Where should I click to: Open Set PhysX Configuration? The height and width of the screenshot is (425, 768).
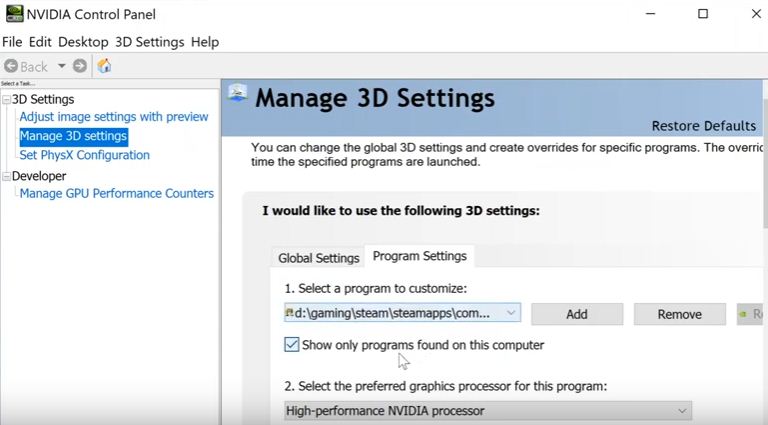coord(85,155)
